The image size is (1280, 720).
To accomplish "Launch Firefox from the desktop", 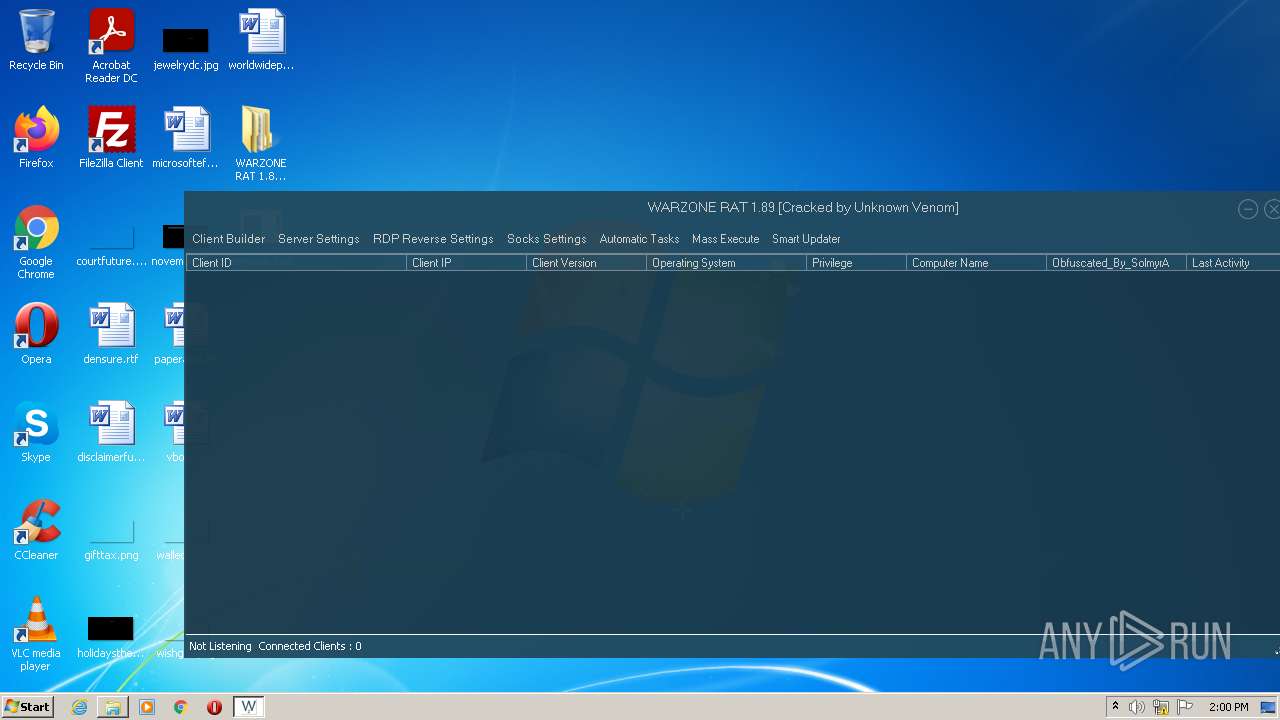I will click(x=36, y=138).
